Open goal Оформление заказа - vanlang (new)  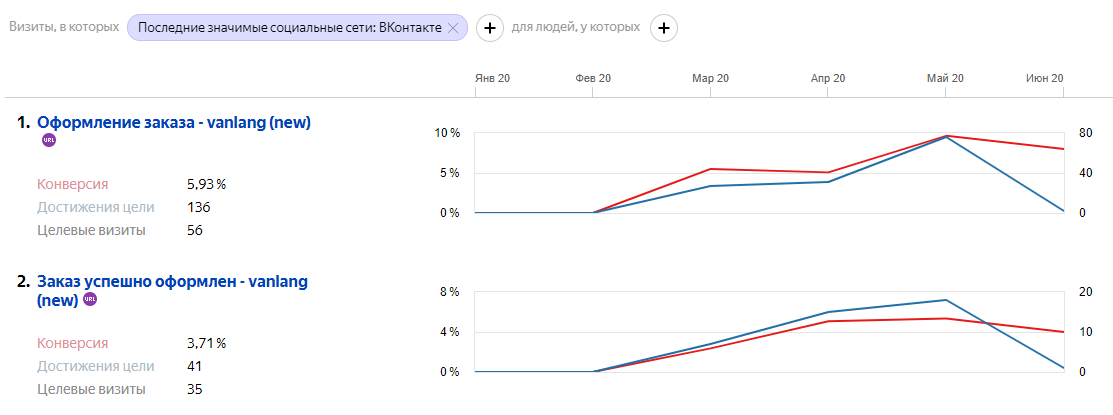pyautogui.click(x=174, y=123)
